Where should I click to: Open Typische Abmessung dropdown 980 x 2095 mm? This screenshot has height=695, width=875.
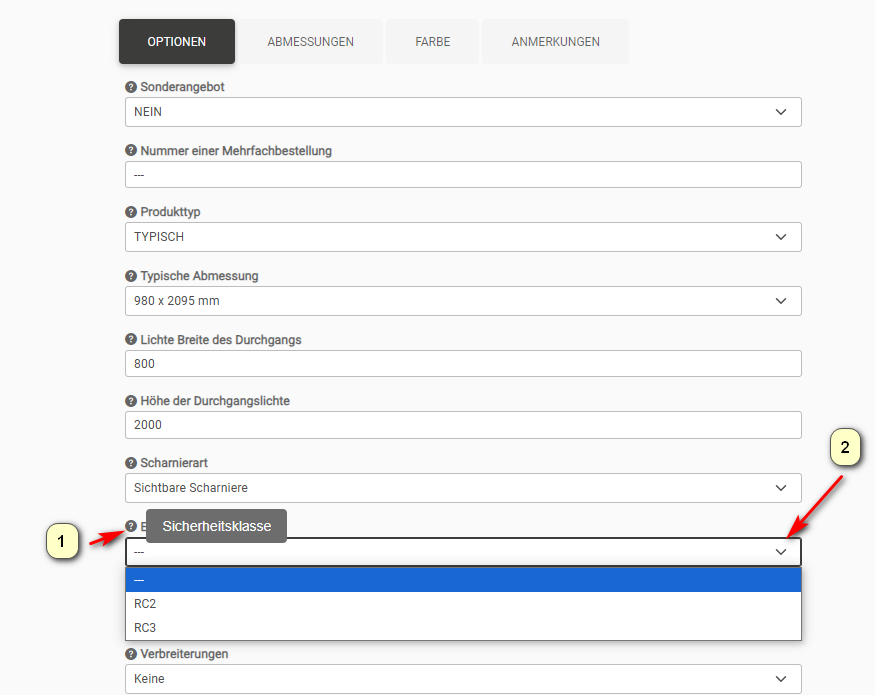tap(463, 301)
